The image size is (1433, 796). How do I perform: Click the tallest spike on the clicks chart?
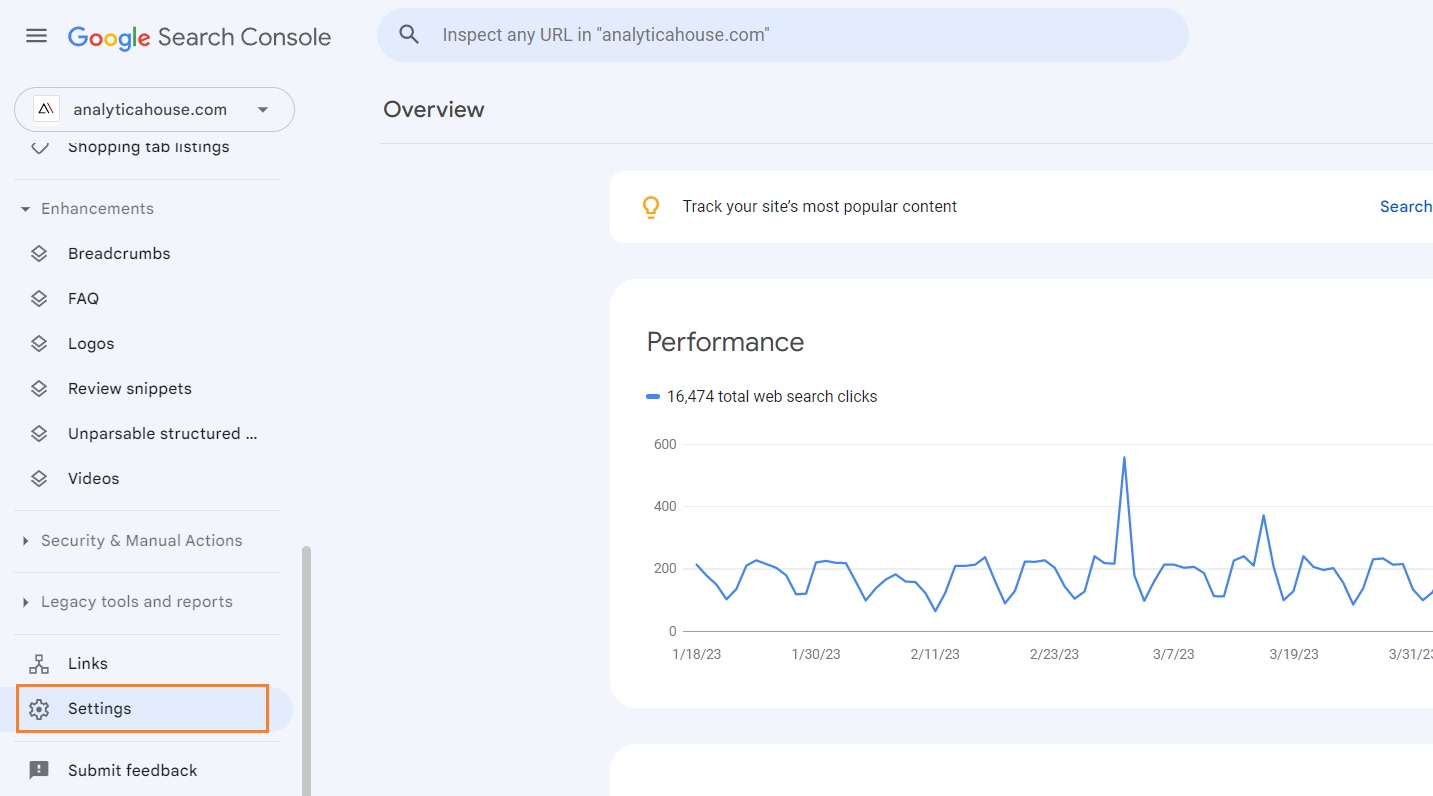click(x=1124, y=458)
